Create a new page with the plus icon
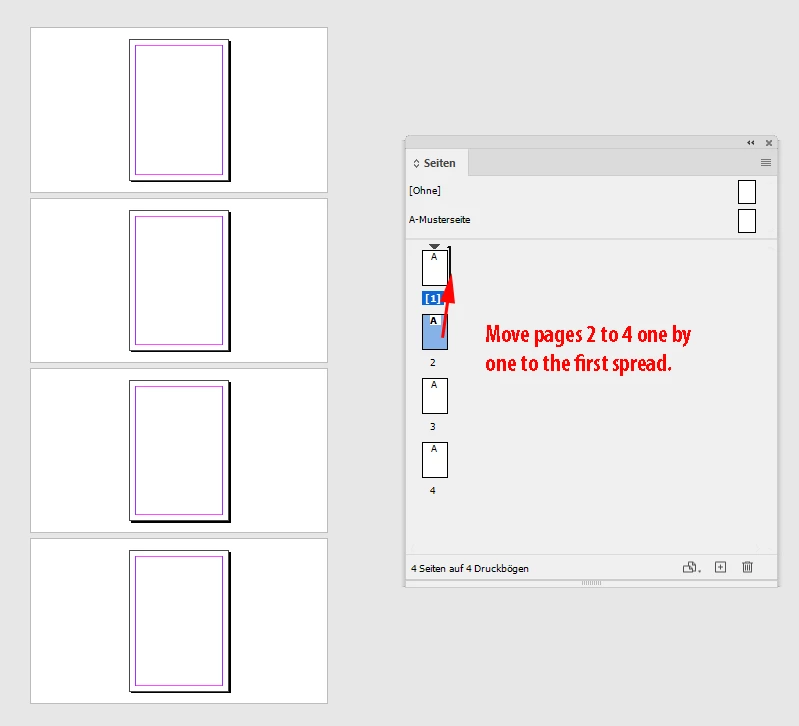Viewport: 799px width, 726px height. click(x=720, y=567)
